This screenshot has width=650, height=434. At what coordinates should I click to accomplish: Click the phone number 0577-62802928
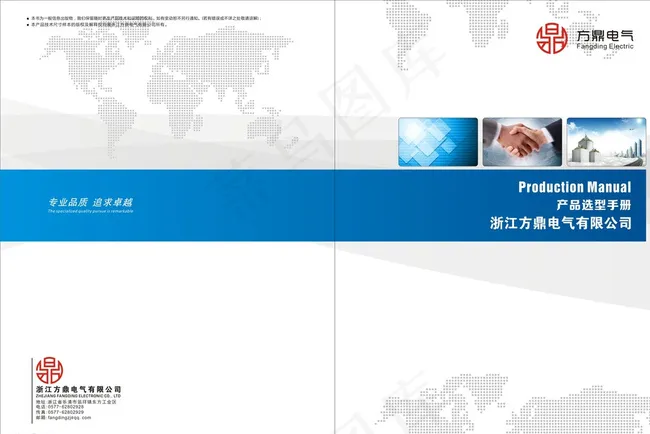pyautogui.click(x=65, y=407)
